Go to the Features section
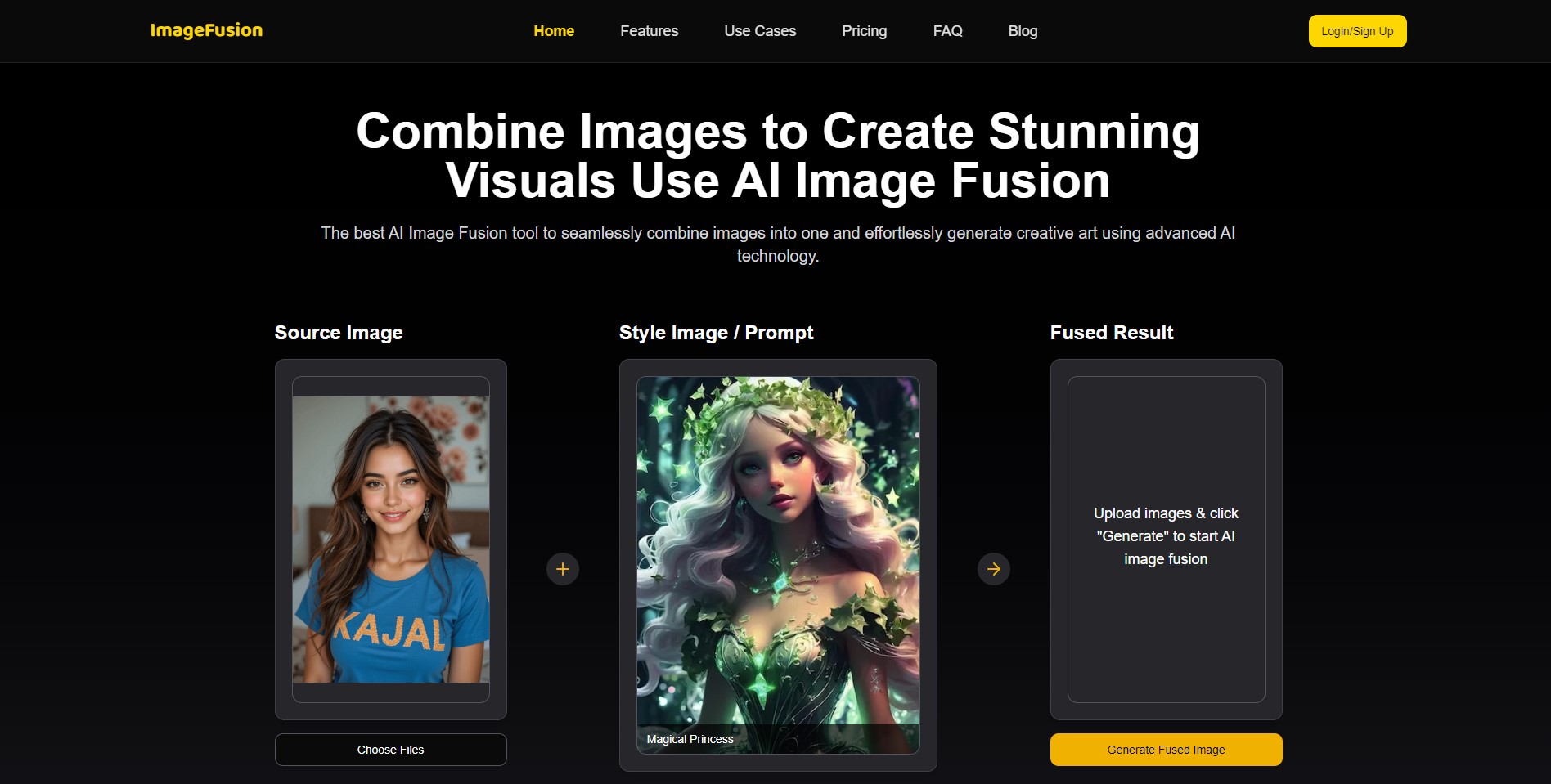This screenshot has width=1551, height=784. coord(649,31)
